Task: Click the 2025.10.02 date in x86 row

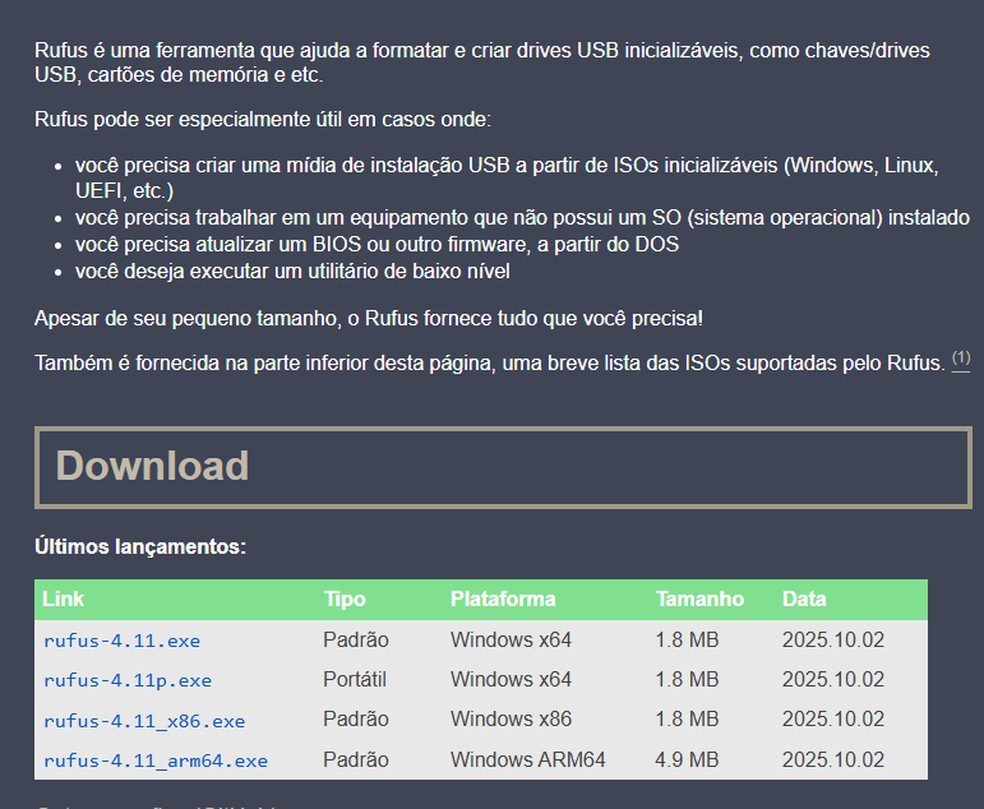Action: (x=833, y=719)
